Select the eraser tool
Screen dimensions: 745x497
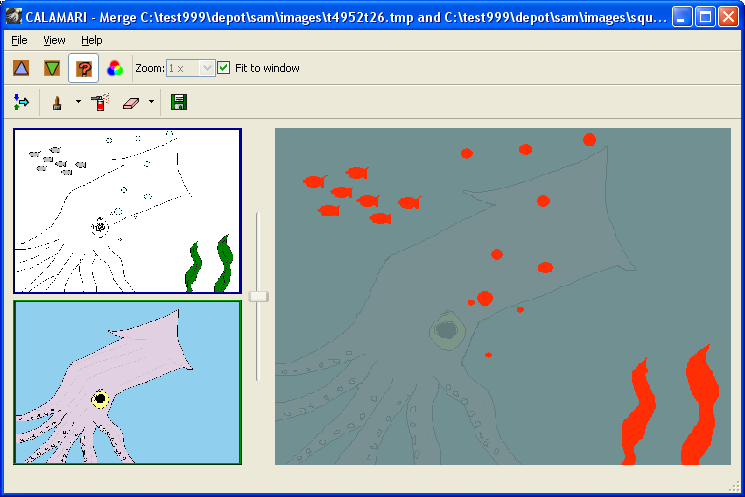coord(131,103)
